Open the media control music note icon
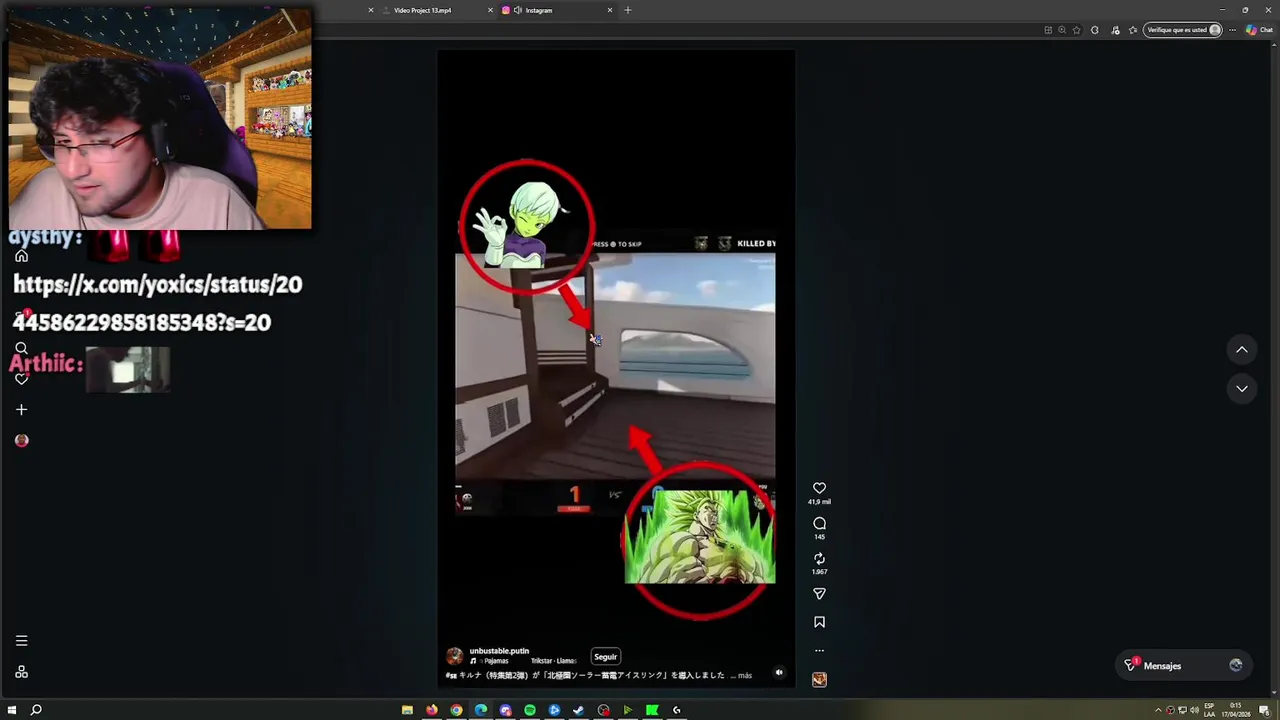The width and height of the screenshot is (1280, 720). (x=1115, y=30)
